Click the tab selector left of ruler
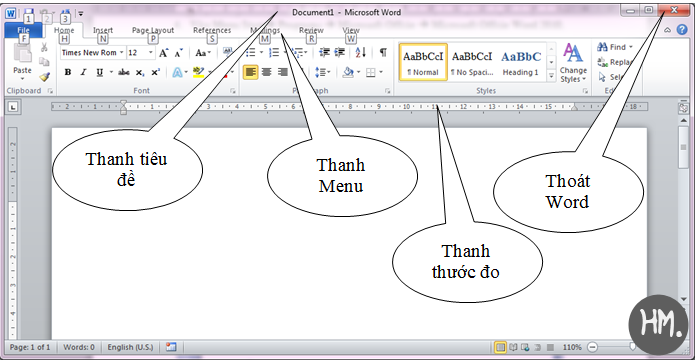Viewport: 695px width, 361px height. pyautogui.click(x=14, y=106)
